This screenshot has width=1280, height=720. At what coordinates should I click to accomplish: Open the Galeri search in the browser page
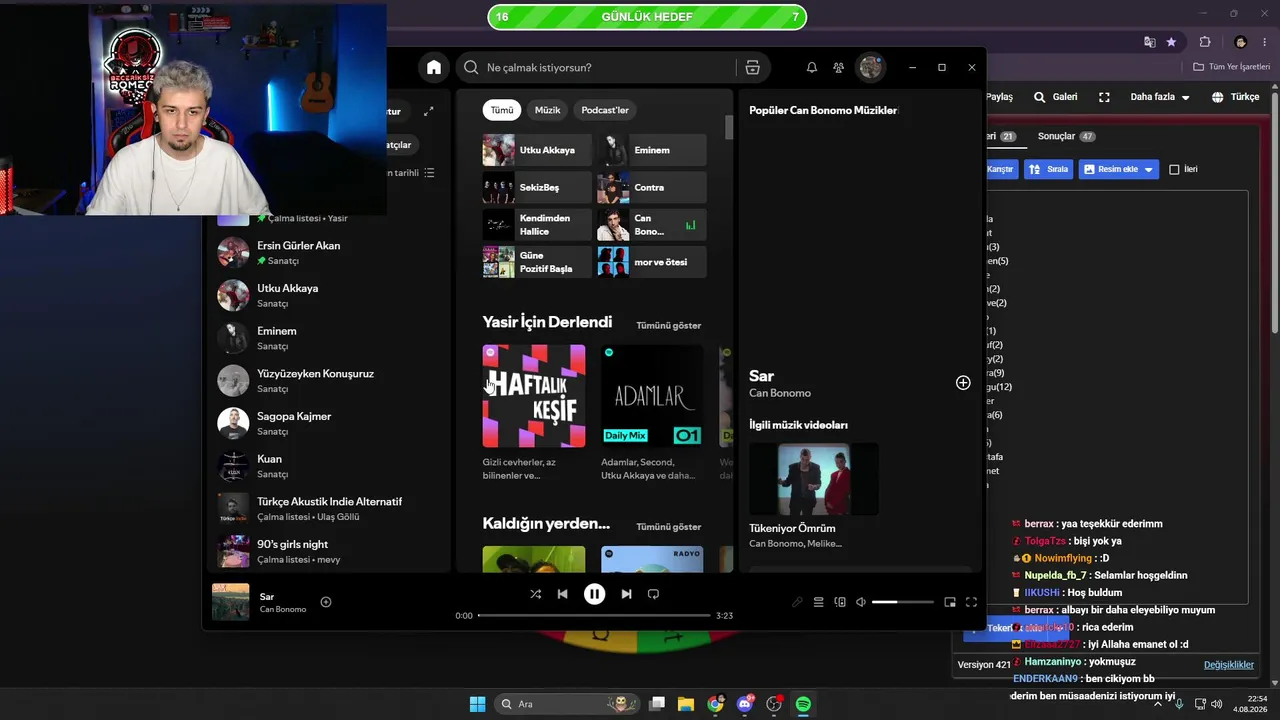[1055, 97]
